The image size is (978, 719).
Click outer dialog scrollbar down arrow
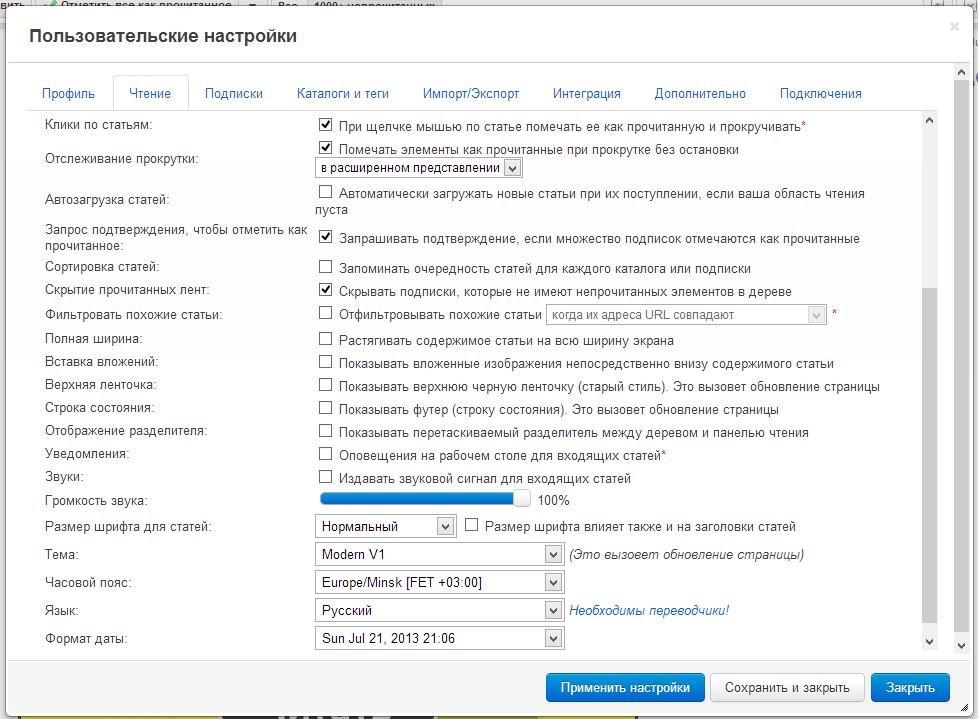pyautogui.click(x=961, y=646)
